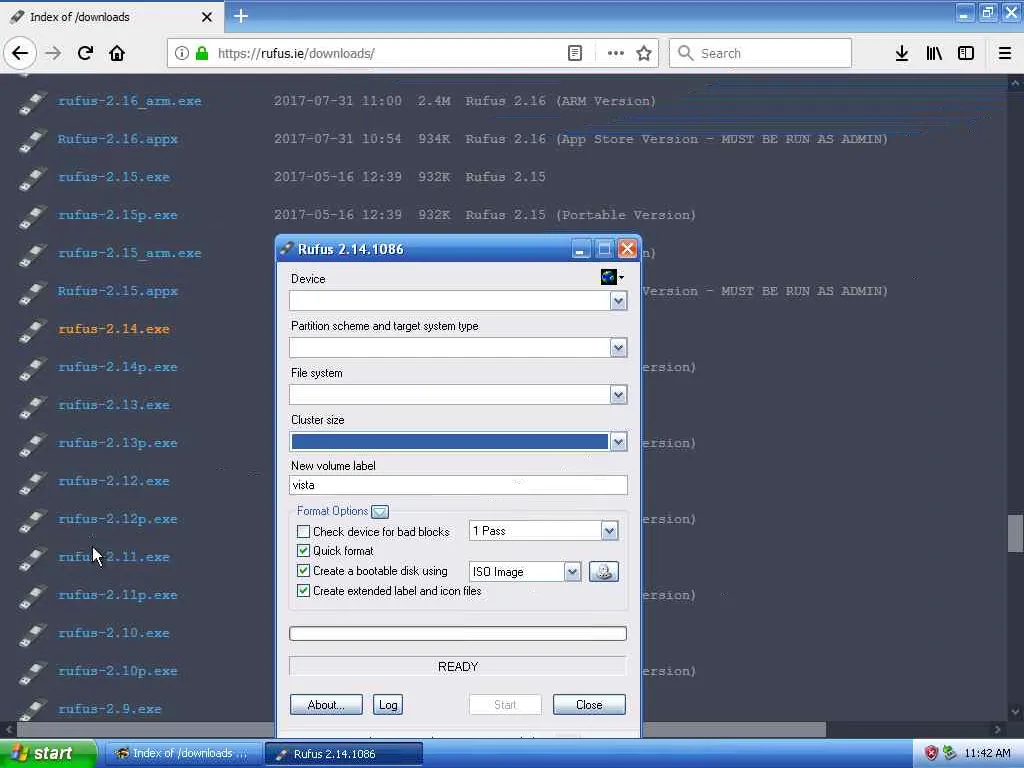Viewport: 1024px width, 768px height.
Task: Toggle Create extended label and icon files
Action: click(x=303, y=590)
